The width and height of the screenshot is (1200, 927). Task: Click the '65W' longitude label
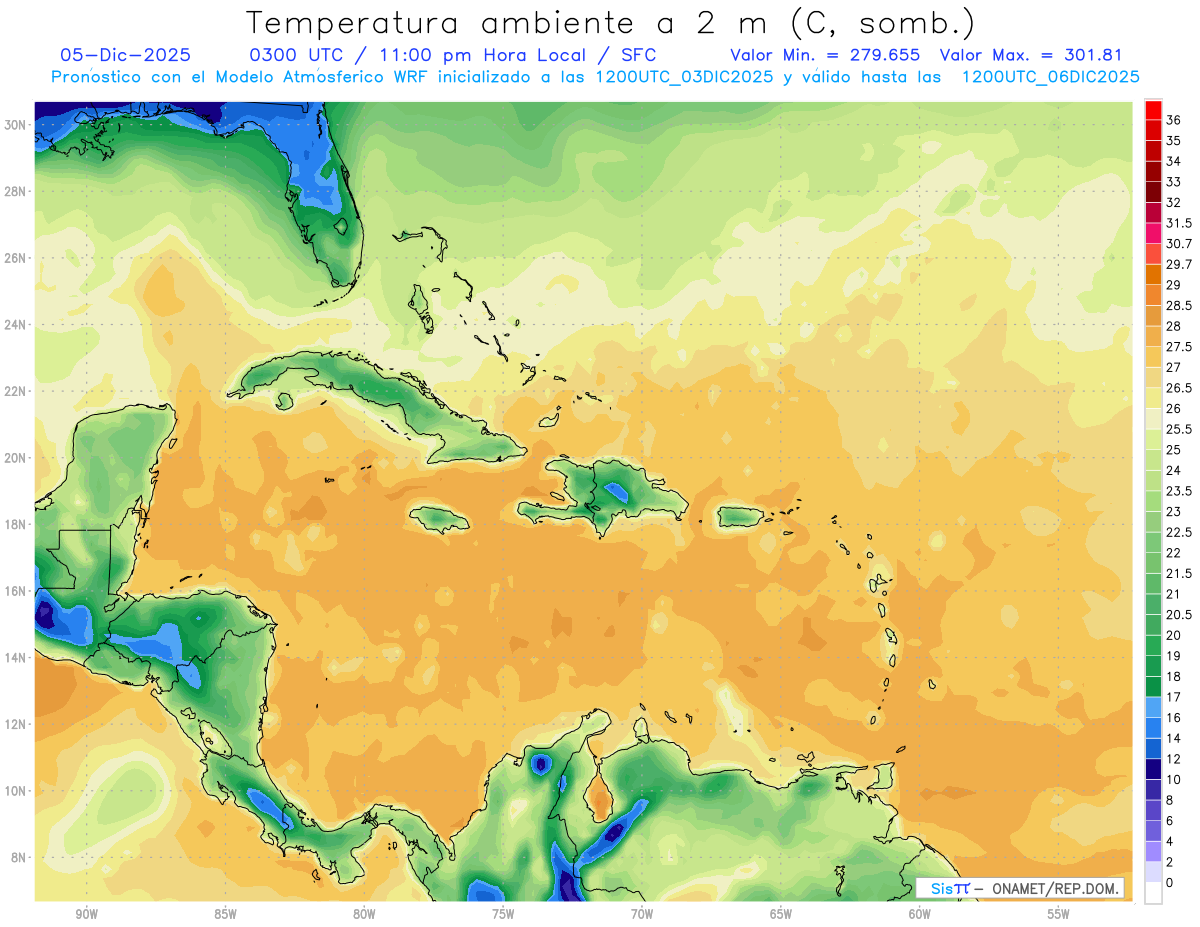781,914
